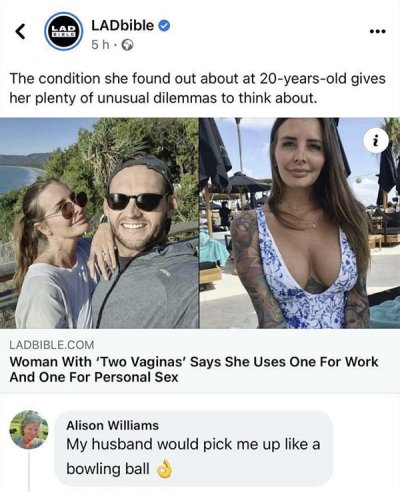This screenshot has width=400, height=492.
Task: Open the LADBIBLE.COM source domain label
Action: point(52,345)
